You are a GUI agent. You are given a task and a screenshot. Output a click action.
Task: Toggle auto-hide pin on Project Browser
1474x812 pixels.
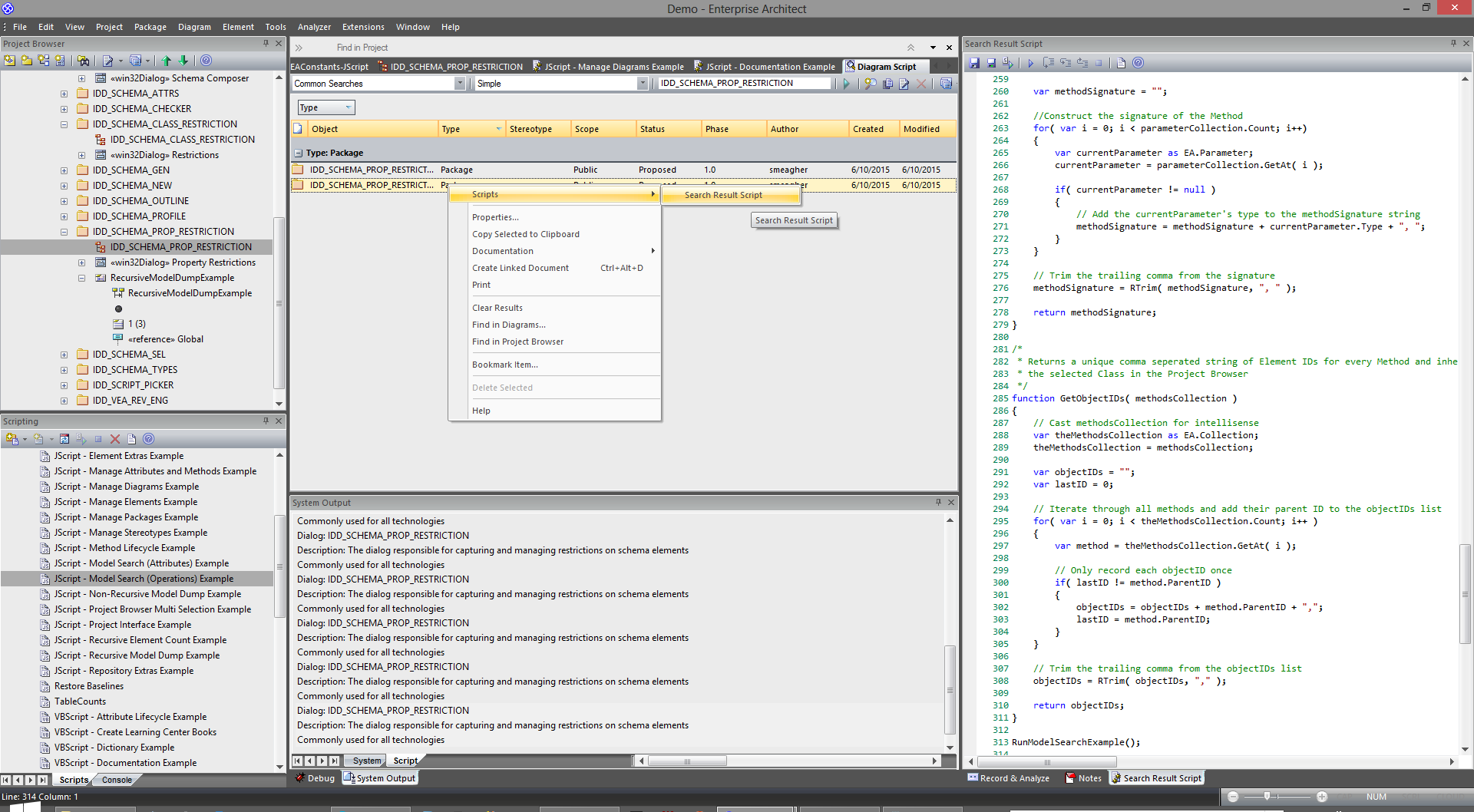(x=266, y=44)
